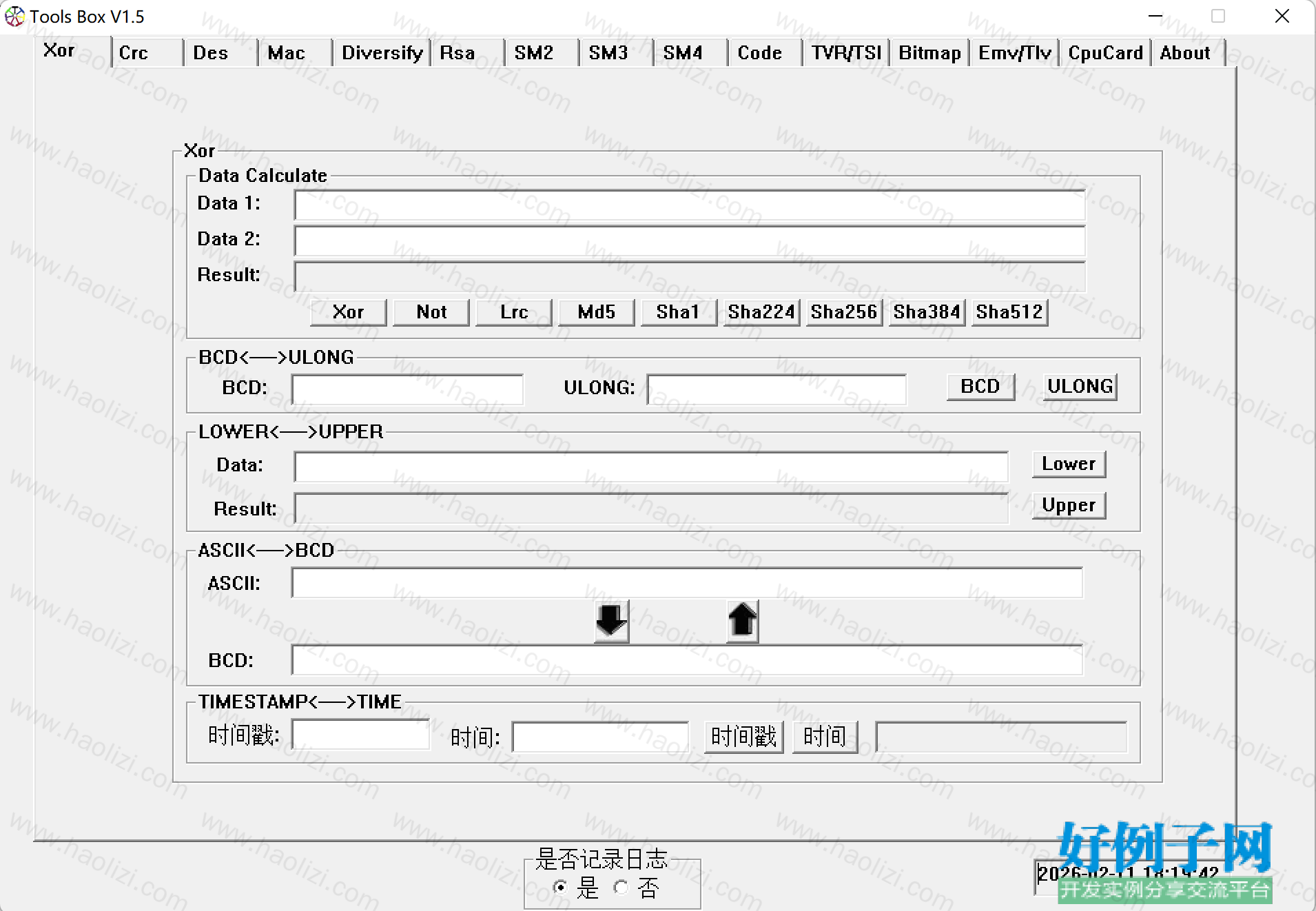Viewport: 1316px width, 911px height.
Task: Click the Not button
Action: (x=431, y=312)
